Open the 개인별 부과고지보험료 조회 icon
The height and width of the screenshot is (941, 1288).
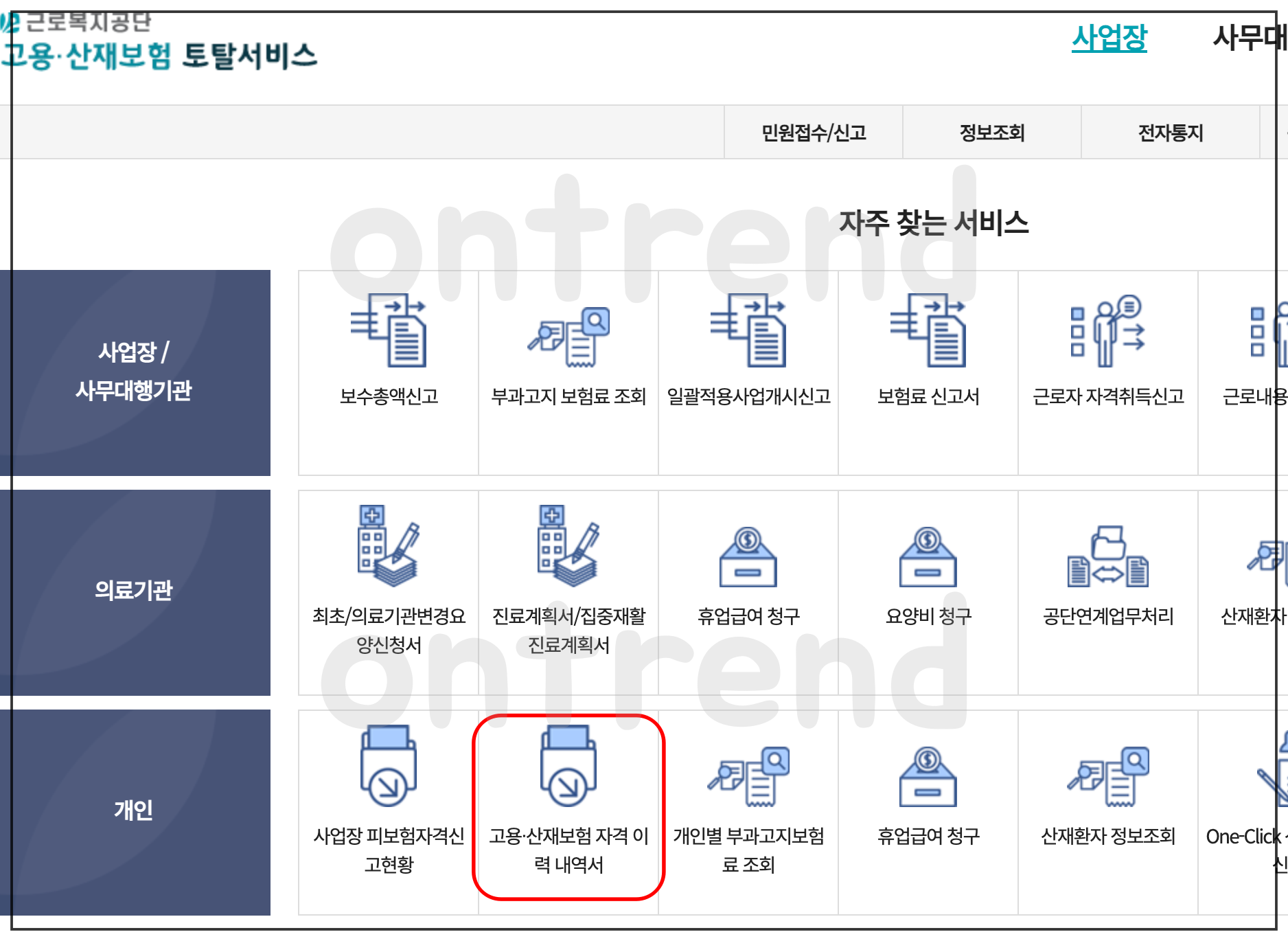tap(748, 776)
